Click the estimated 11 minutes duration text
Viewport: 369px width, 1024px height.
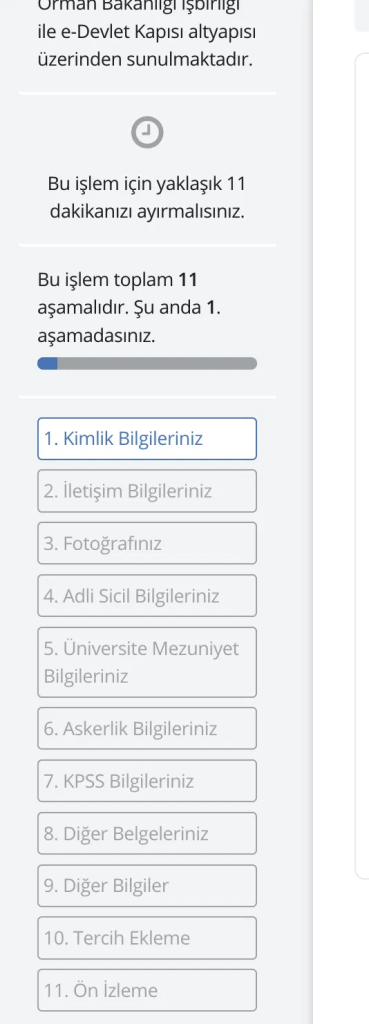click(147, 198)
